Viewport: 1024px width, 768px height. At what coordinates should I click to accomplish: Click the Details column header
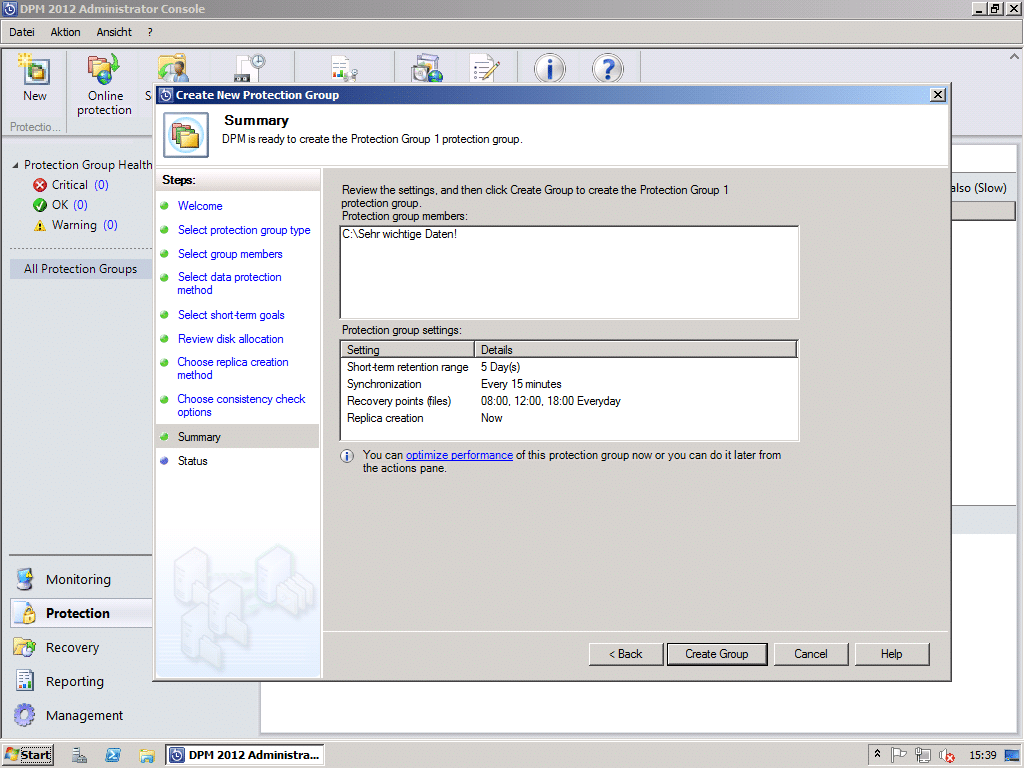click(x=635, y=349)
